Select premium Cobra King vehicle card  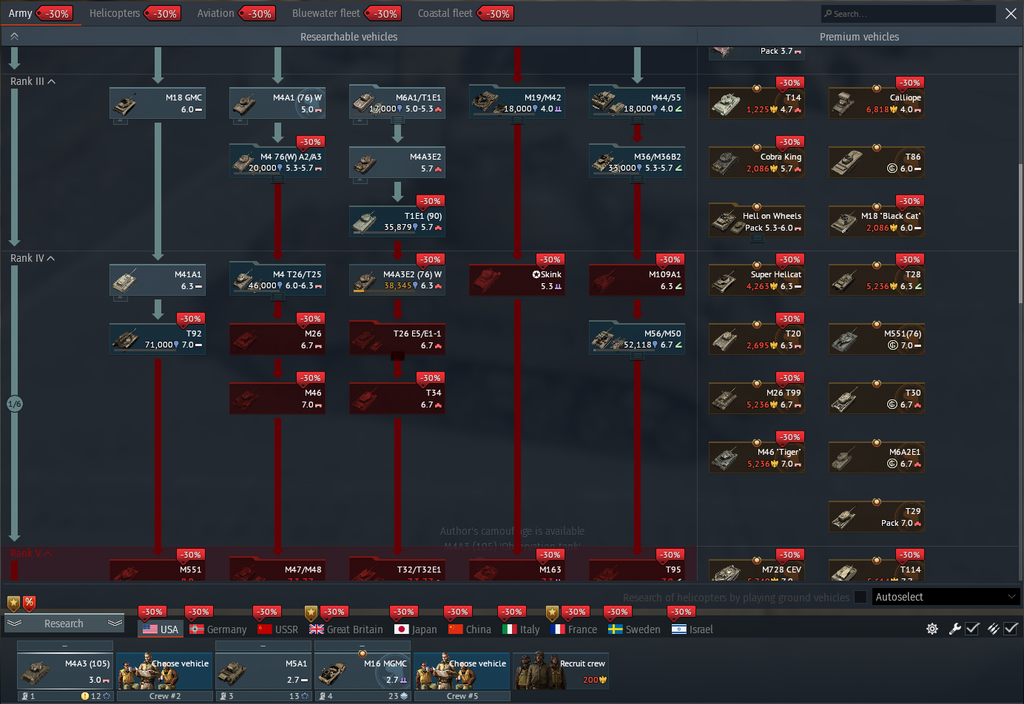coord(757,162)
